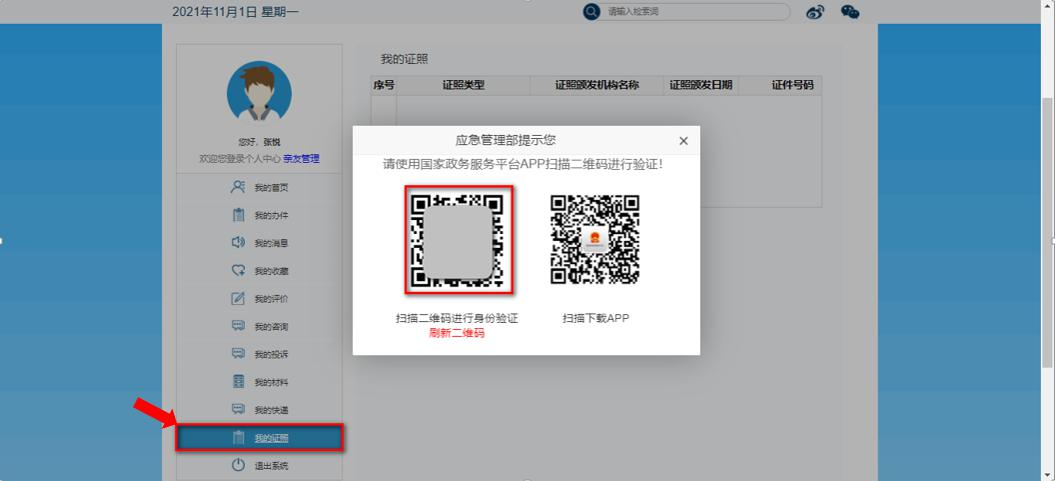Click 我的办件 clipboard icon
This screenshot has width=1055, height=481.
tap(238, 215)
